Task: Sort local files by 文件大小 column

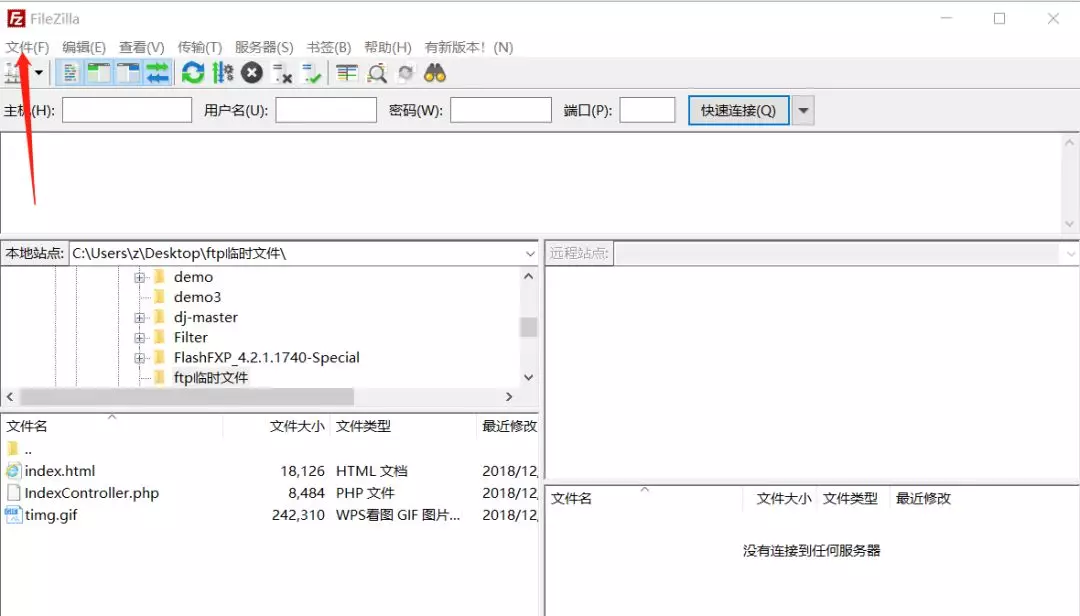Action: point(277,426)
